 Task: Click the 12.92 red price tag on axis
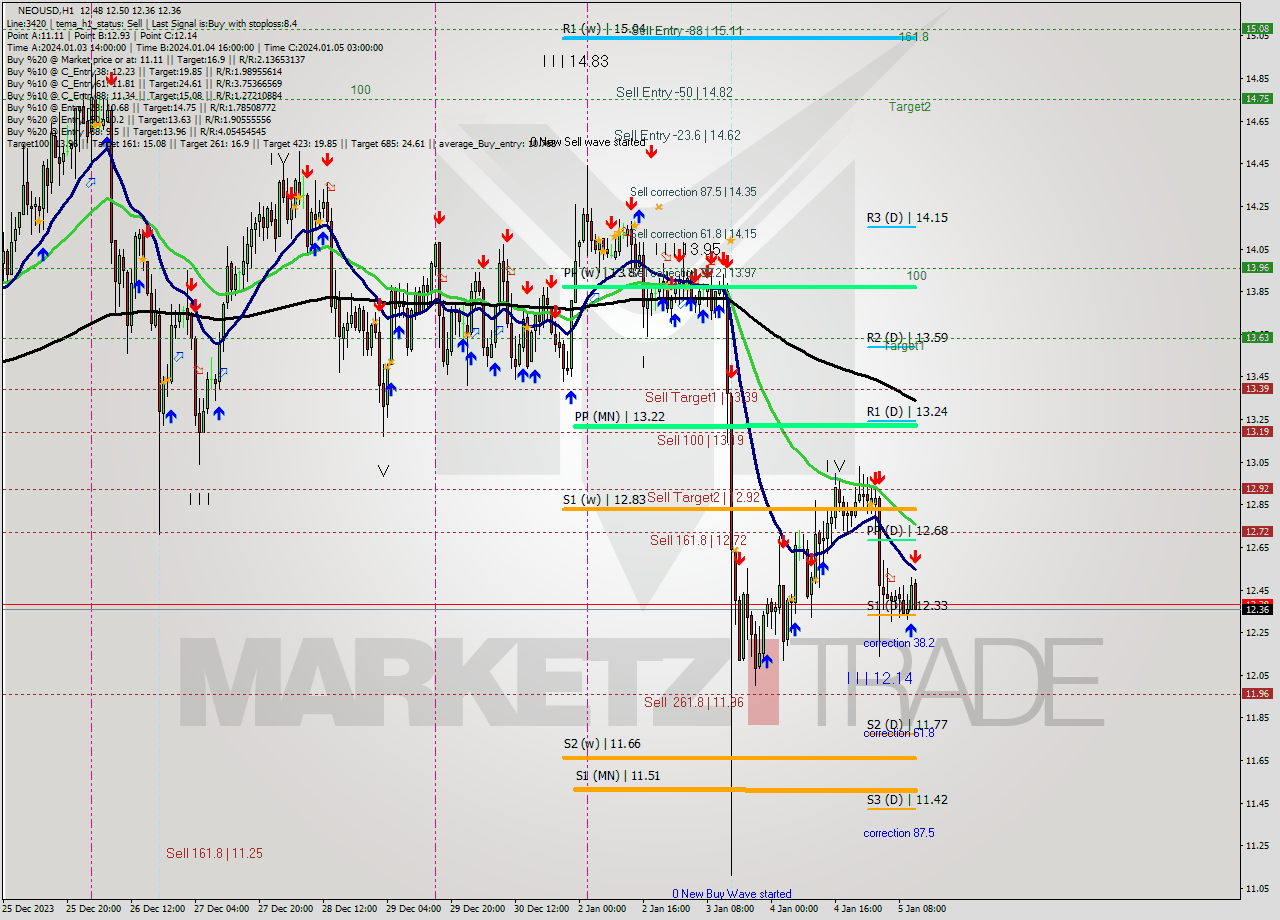[x=1257, y=488]
